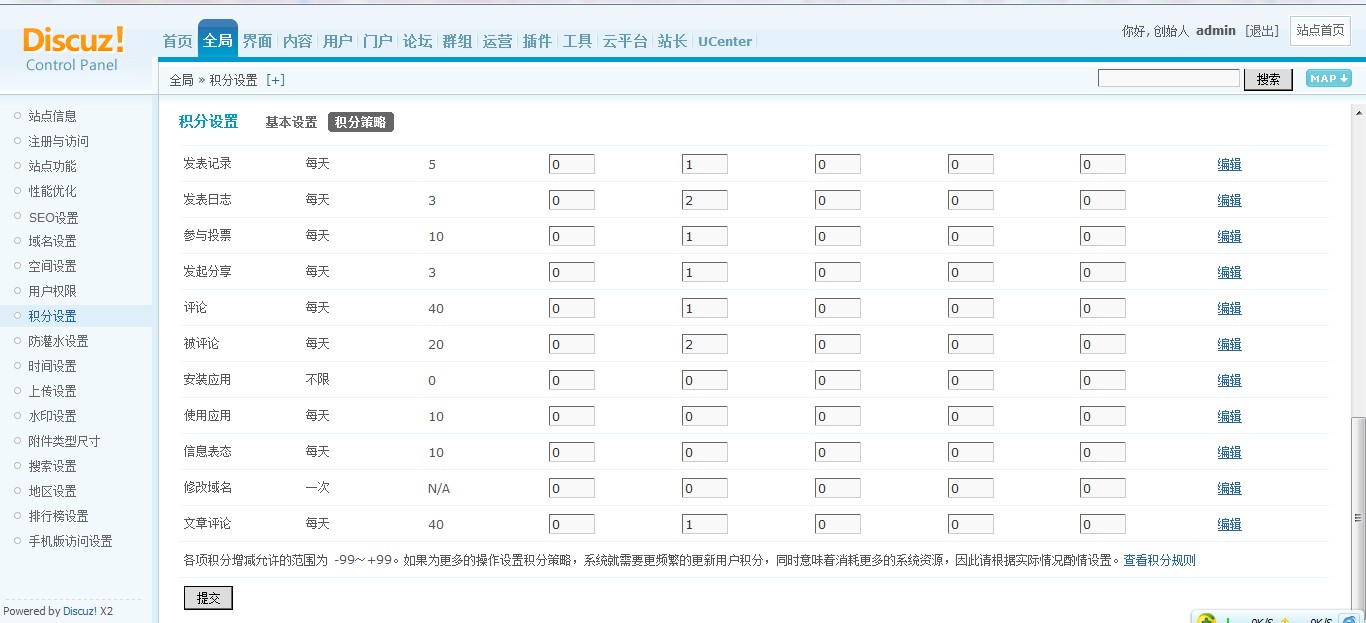The width and height of the screenshot is (1366, 623).
Task: Click the N/A cell in 修改域名 row
Action: coord(439,488)
